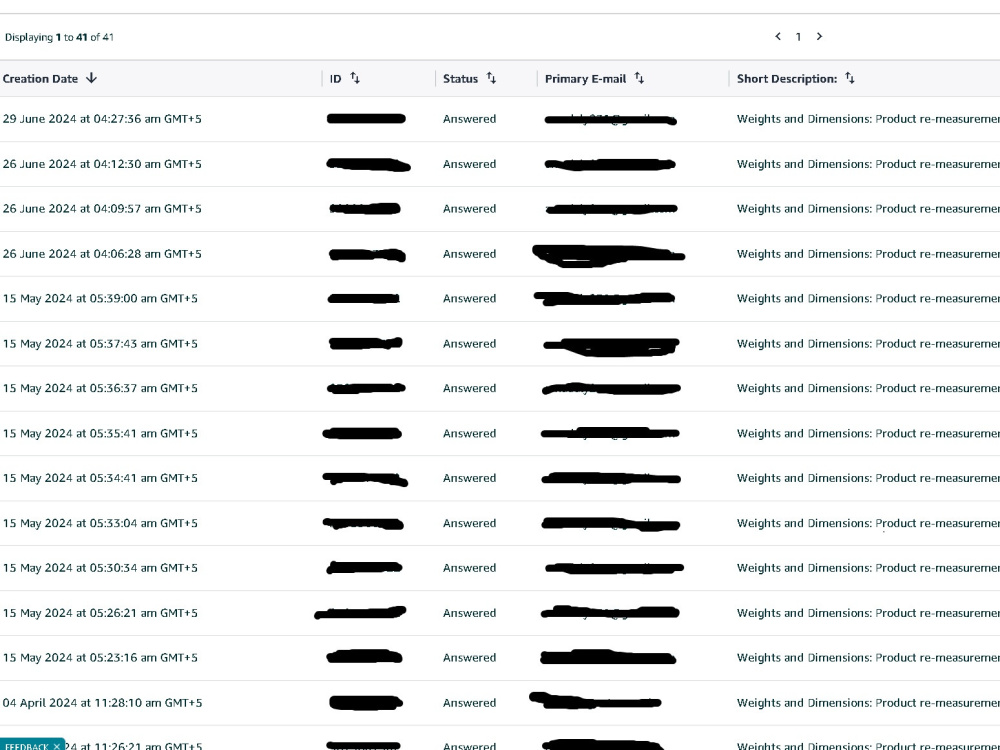Sort by Creation Date descending arrow
This screenshot has height=750, width=1000.
coord(91,78)
